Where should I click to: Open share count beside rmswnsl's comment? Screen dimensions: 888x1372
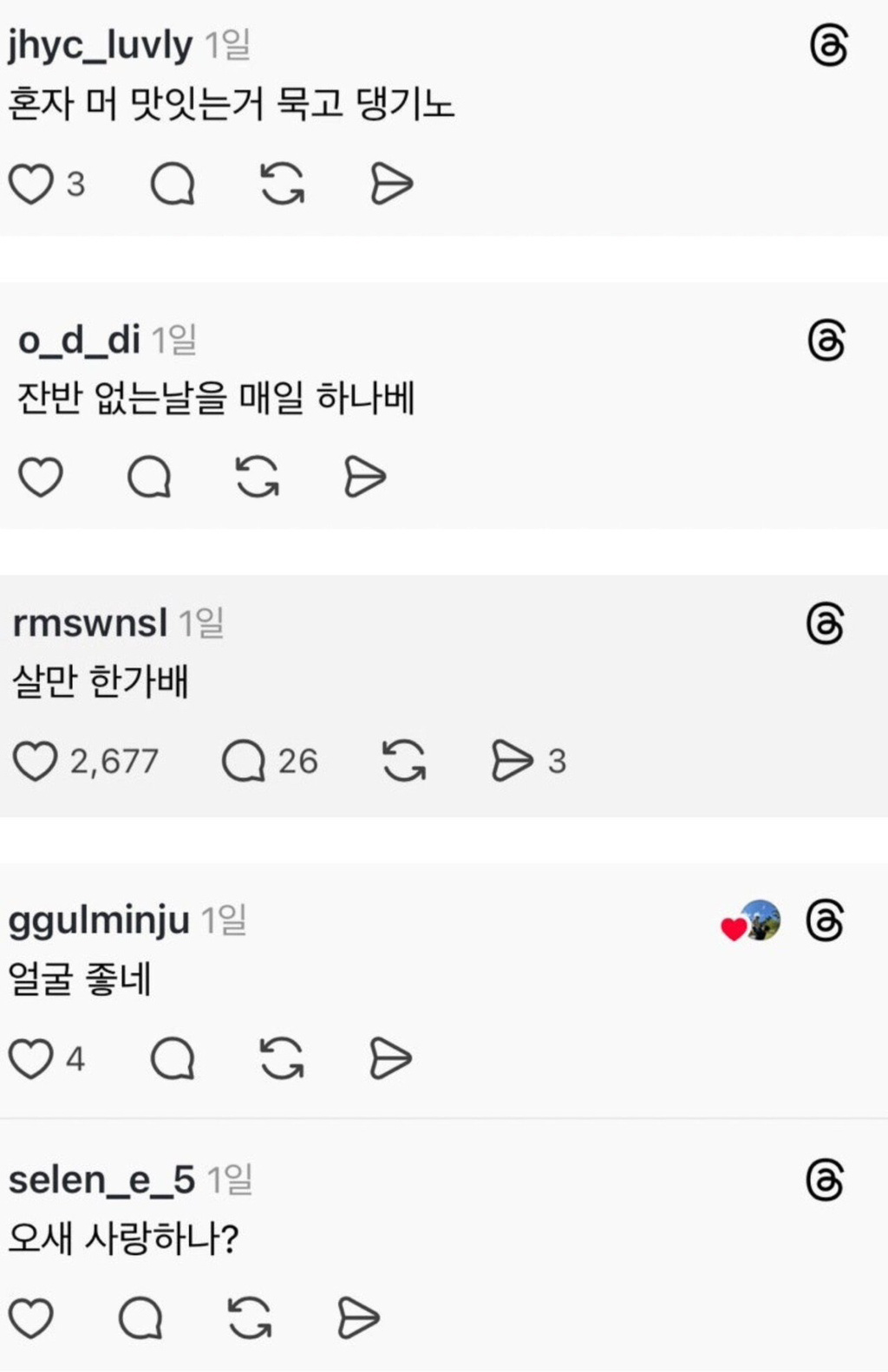point(556,760)
